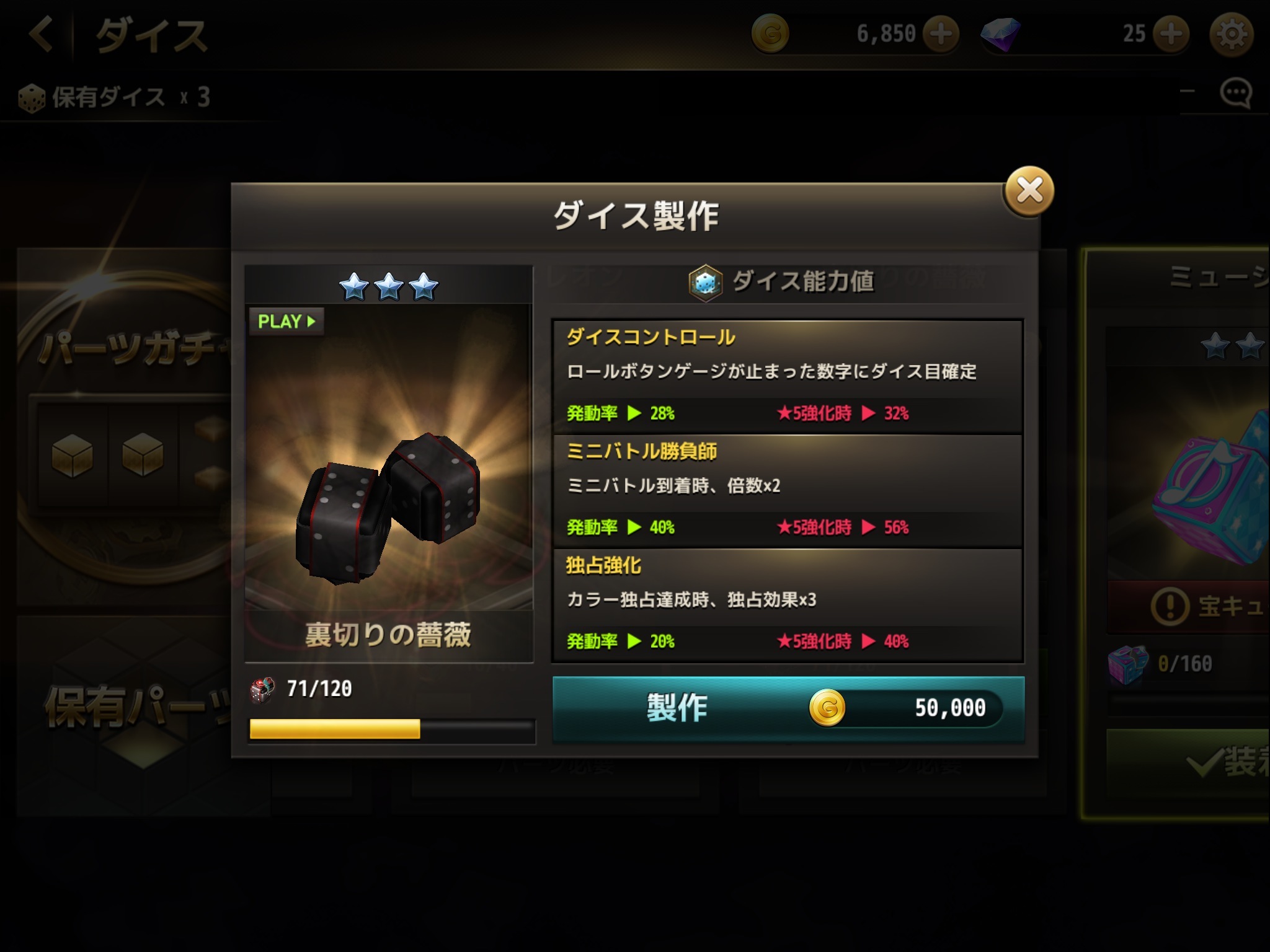
Task: Tap the three-star rating above the dice
Action: [x=389, y=286]
